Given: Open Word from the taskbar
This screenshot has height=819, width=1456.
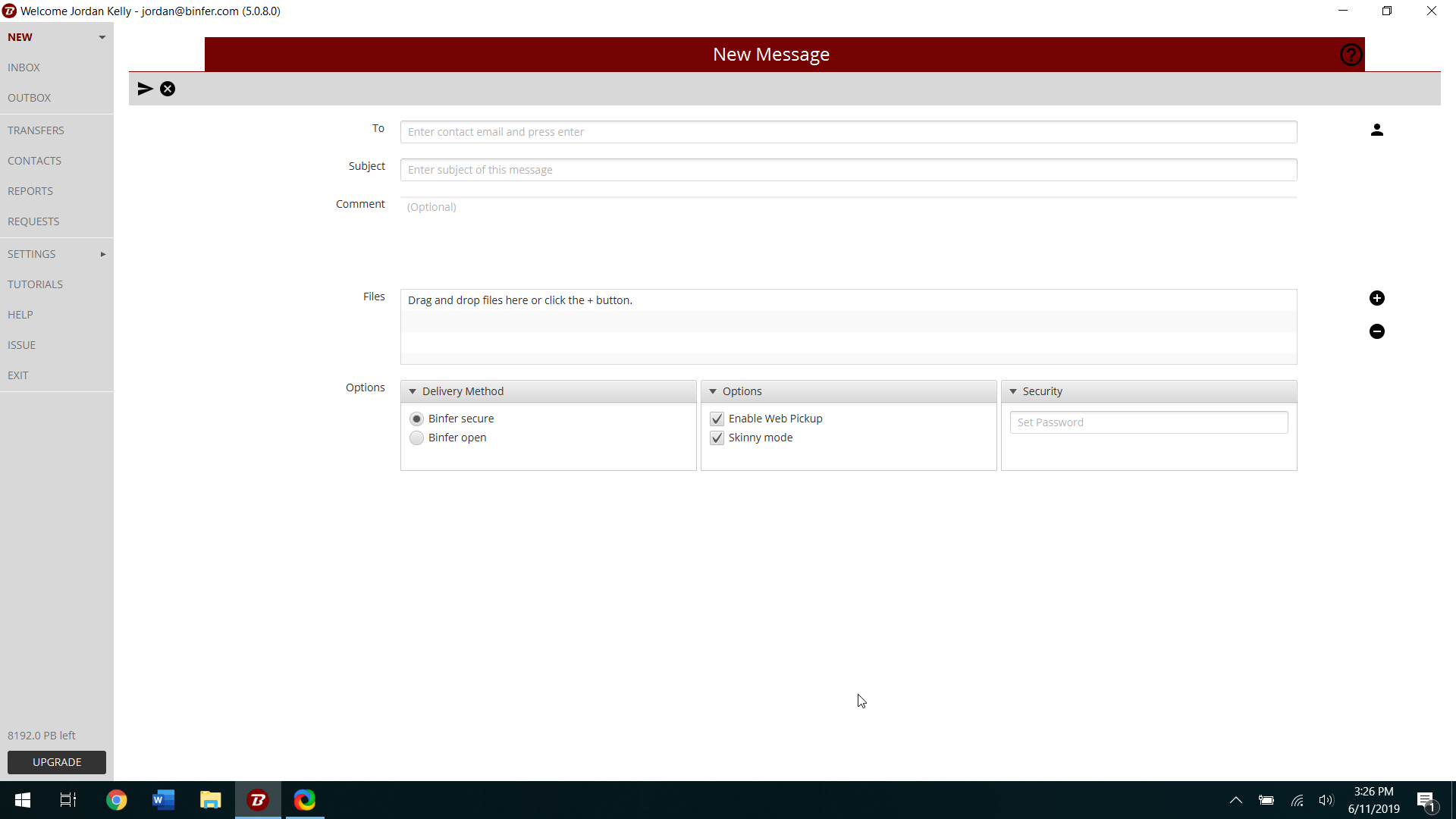Looking at the screenshot, I should [163, 800].
